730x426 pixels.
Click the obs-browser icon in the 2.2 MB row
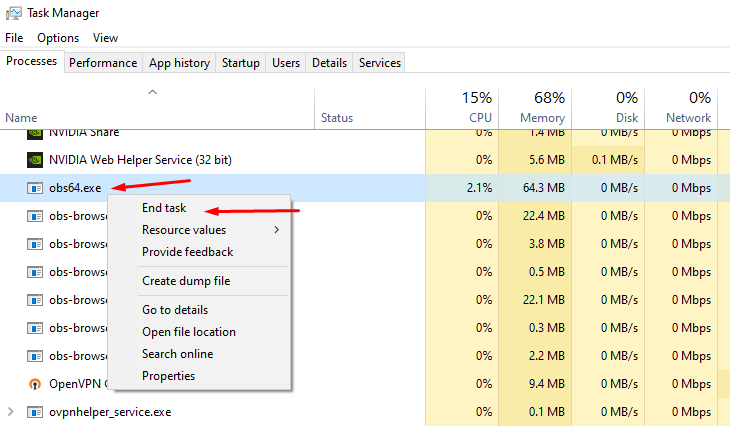[35, 356]
